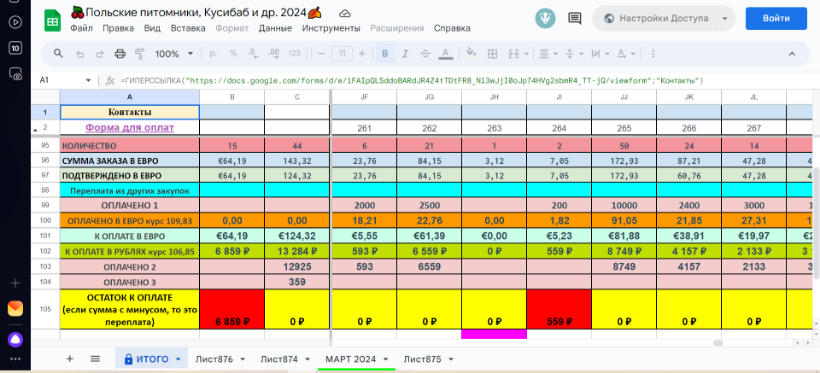Increase font size with plus button
This screenshot has width=820, height=373.
362,53
